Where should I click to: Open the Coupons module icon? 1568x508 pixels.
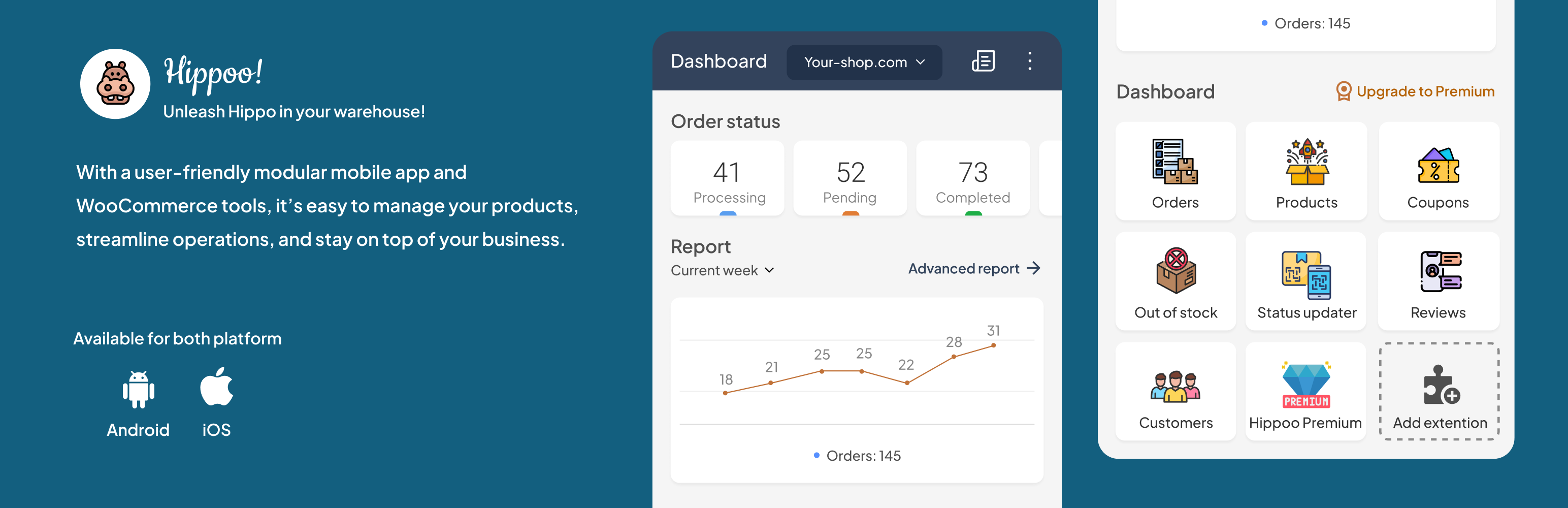(1438, 165)
